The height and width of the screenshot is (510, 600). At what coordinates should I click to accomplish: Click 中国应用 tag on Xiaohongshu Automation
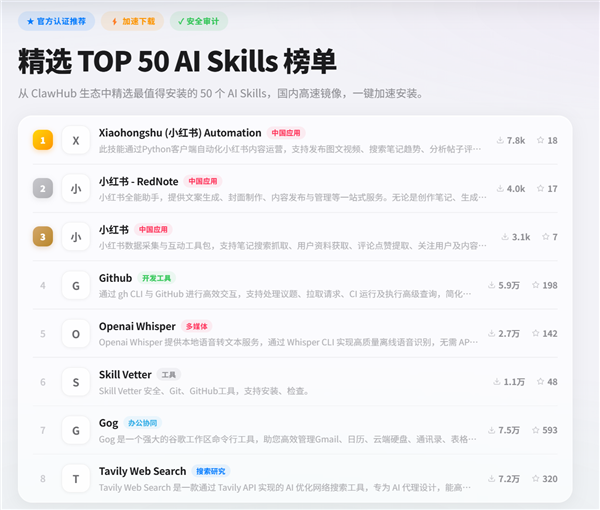286,133
